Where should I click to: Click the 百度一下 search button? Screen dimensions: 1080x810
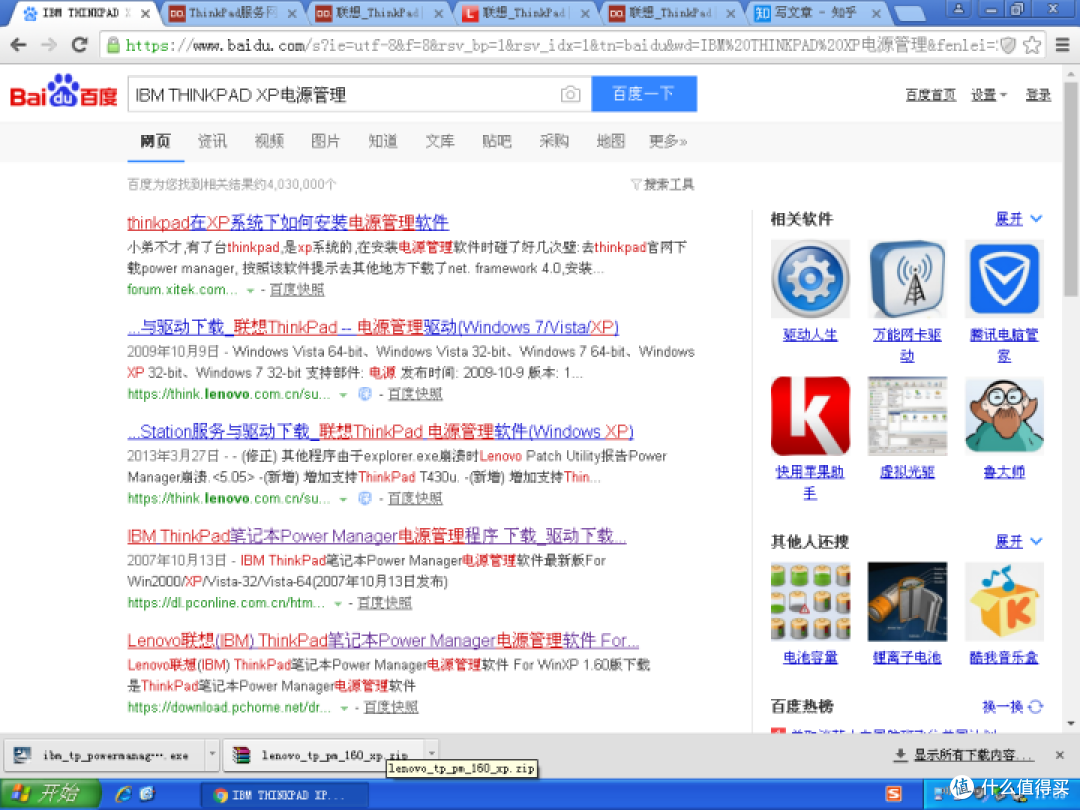coord(644,94)
